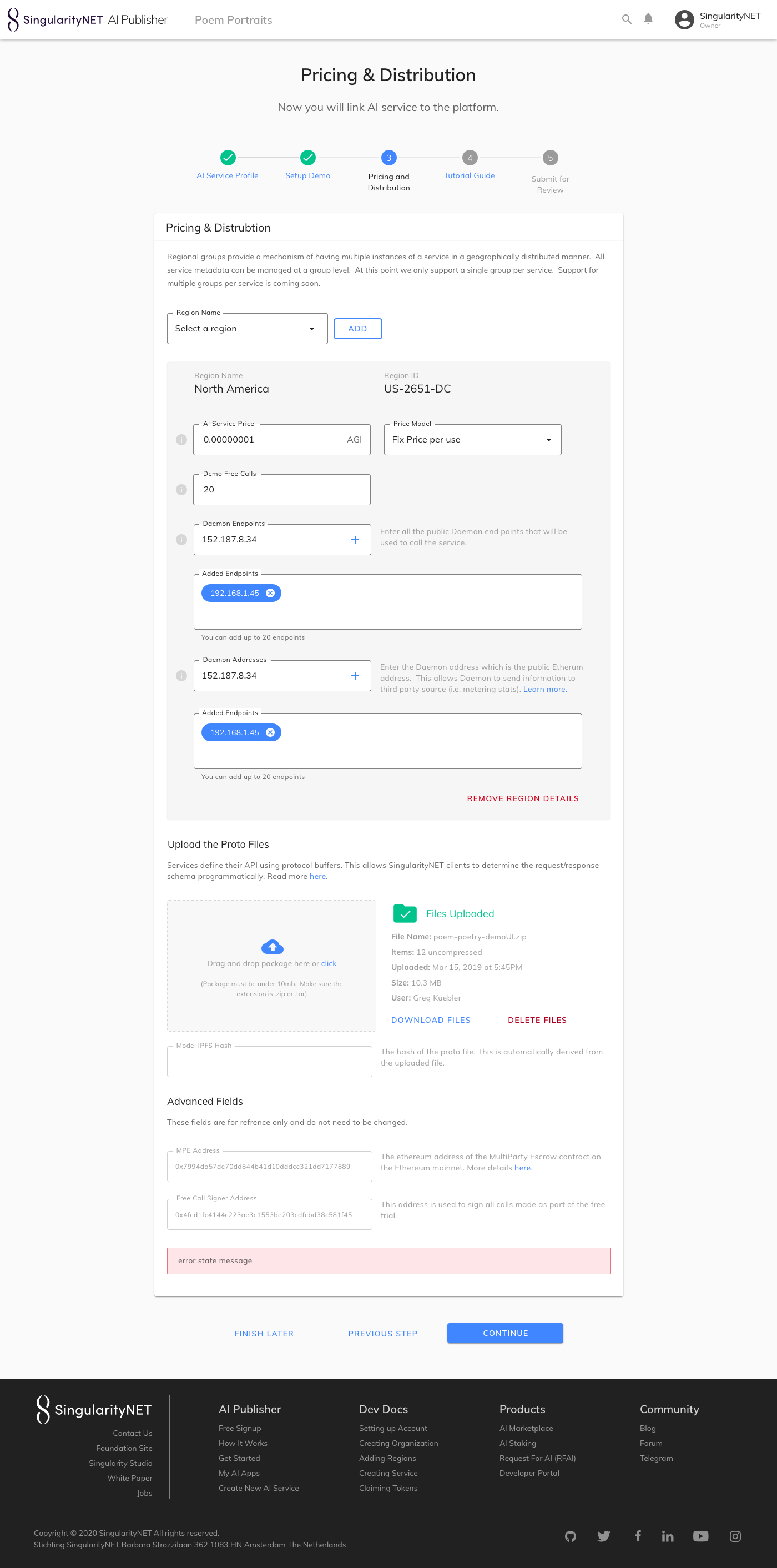777x1568 pixels.
Task: Click the cloud upload icon
Action: click(x=272, y=946)
